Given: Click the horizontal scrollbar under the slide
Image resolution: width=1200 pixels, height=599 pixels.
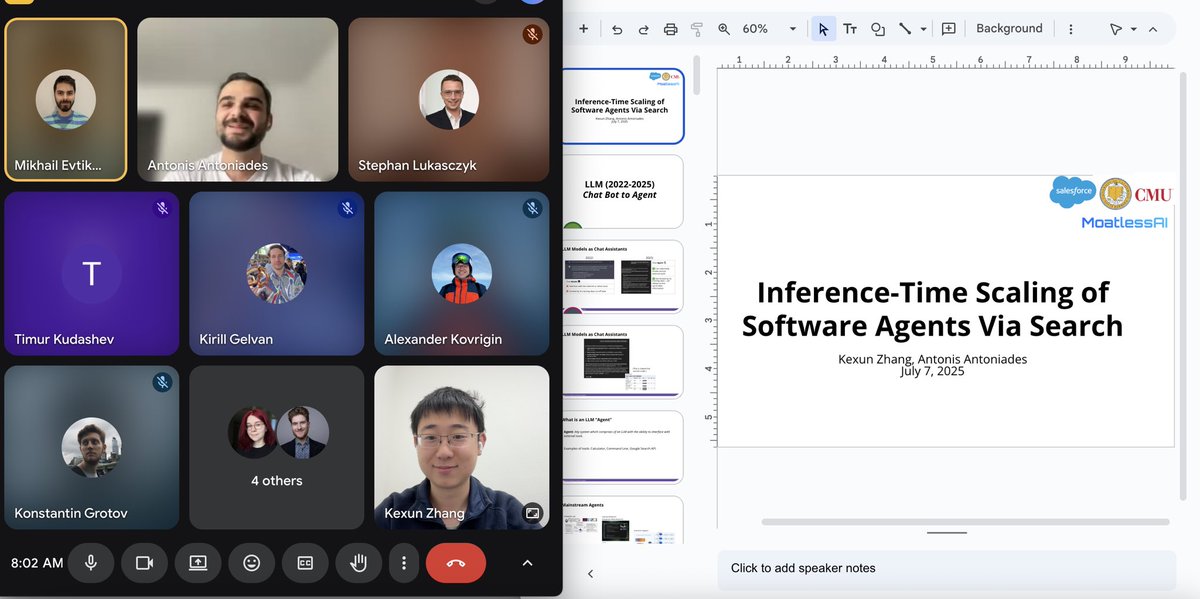Looking at the screenshot, I should 965,522.
